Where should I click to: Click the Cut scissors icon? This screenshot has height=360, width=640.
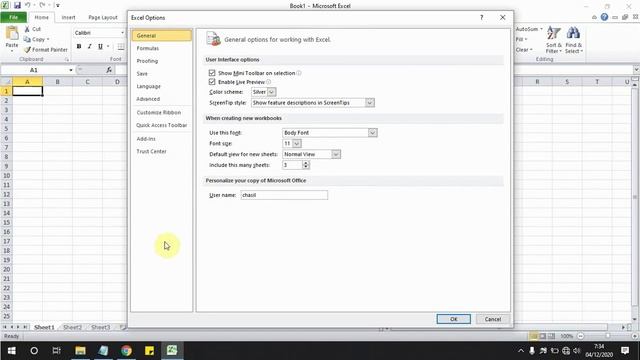click(x=27, y=29)
